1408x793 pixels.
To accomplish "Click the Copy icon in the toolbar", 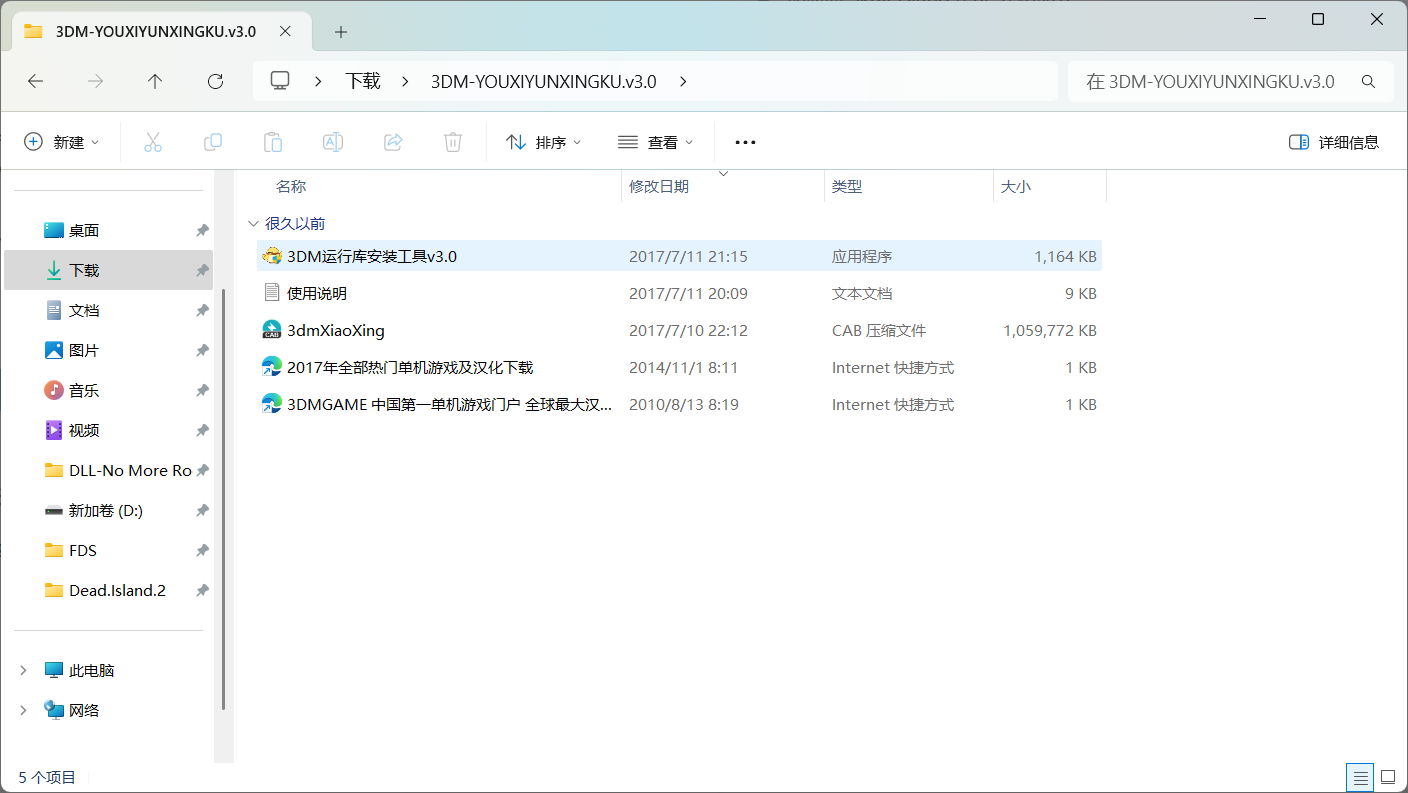I will pos(213,142).
